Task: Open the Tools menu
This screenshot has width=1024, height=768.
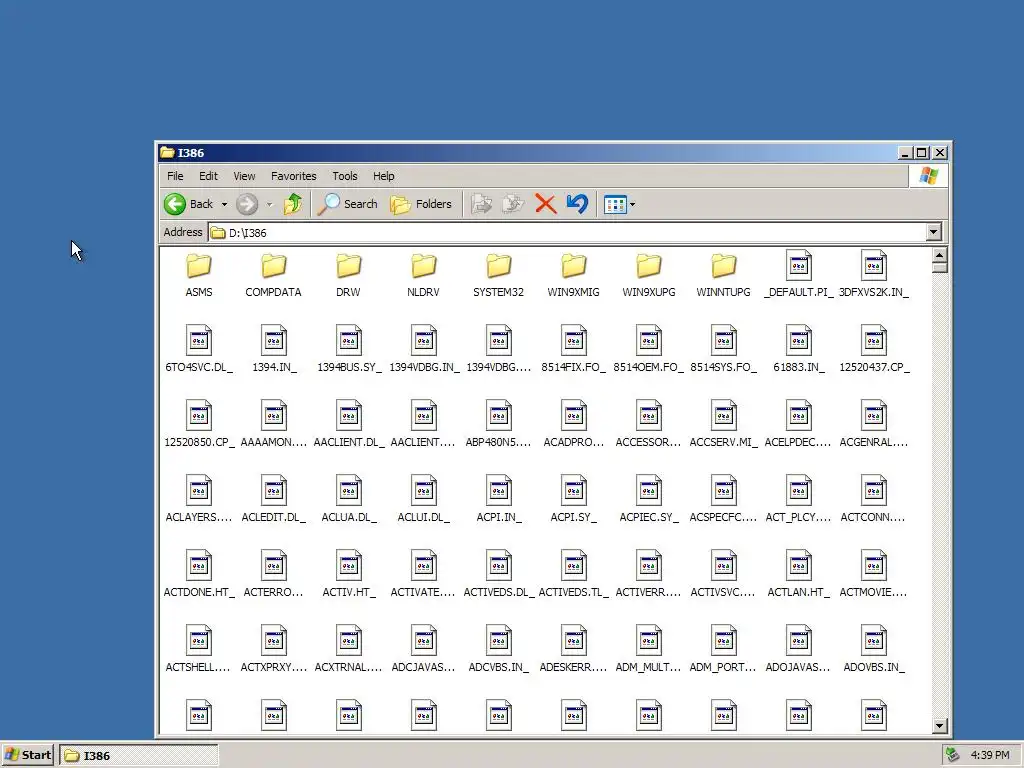Action: (x=345, y=176)
